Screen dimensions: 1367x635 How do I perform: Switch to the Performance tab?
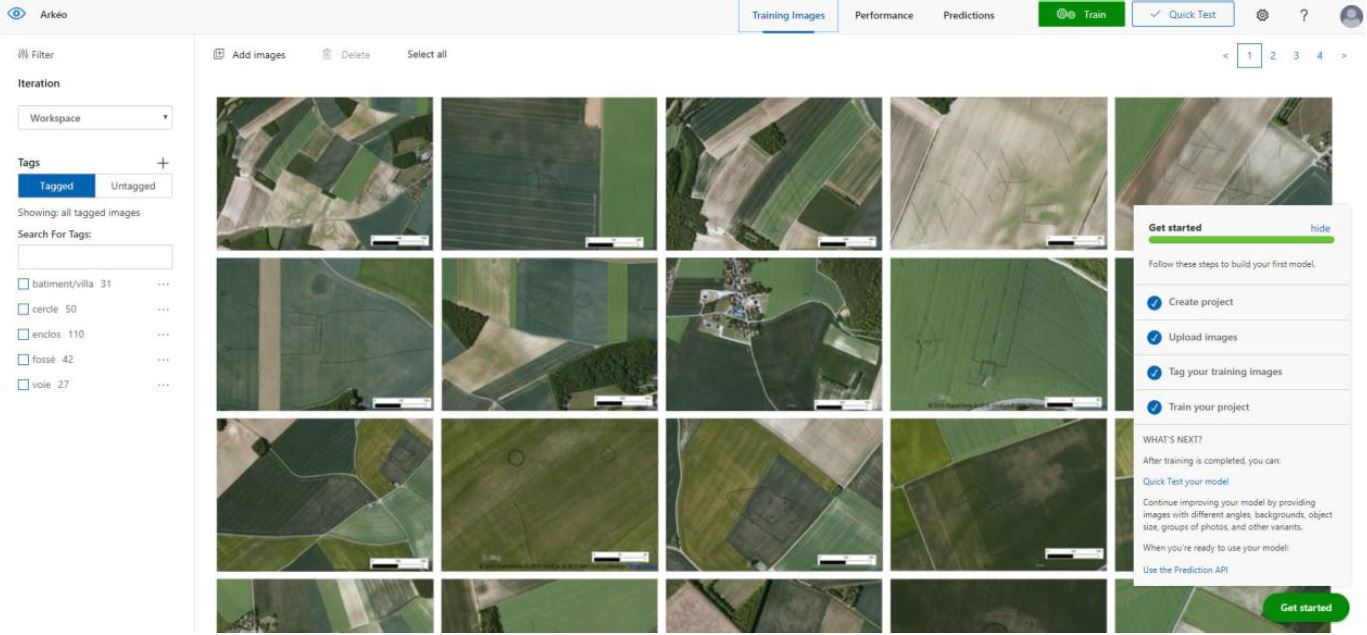point(883,16)
